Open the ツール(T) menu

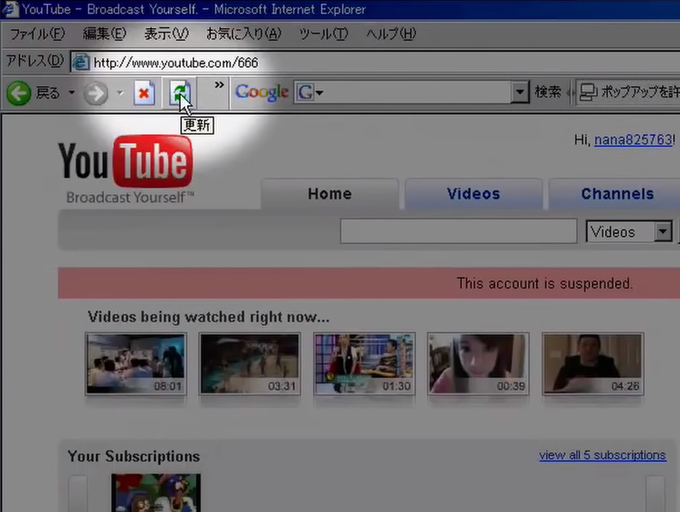323,34
